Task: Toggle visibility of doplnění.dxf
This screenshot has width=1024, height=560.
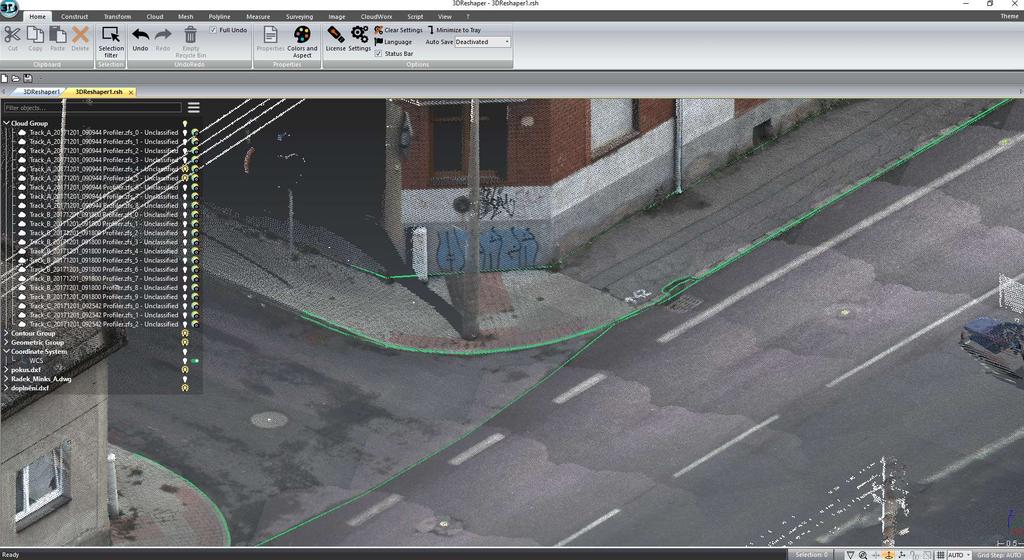Action: [185, 388]
